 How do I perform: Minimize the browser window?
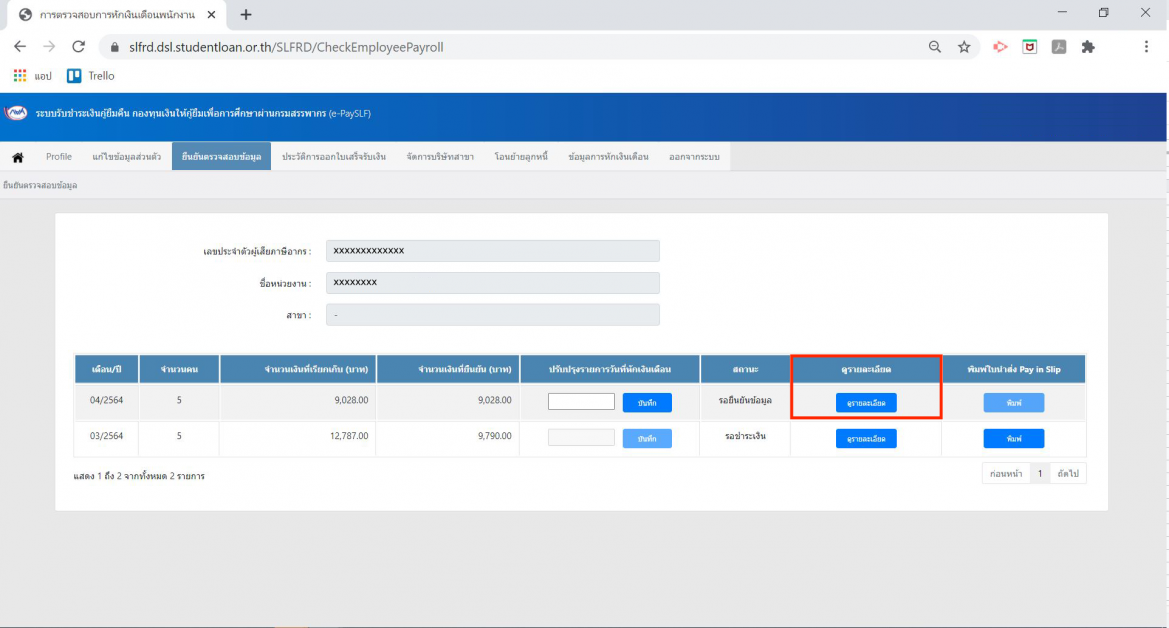pos(1062,13)
